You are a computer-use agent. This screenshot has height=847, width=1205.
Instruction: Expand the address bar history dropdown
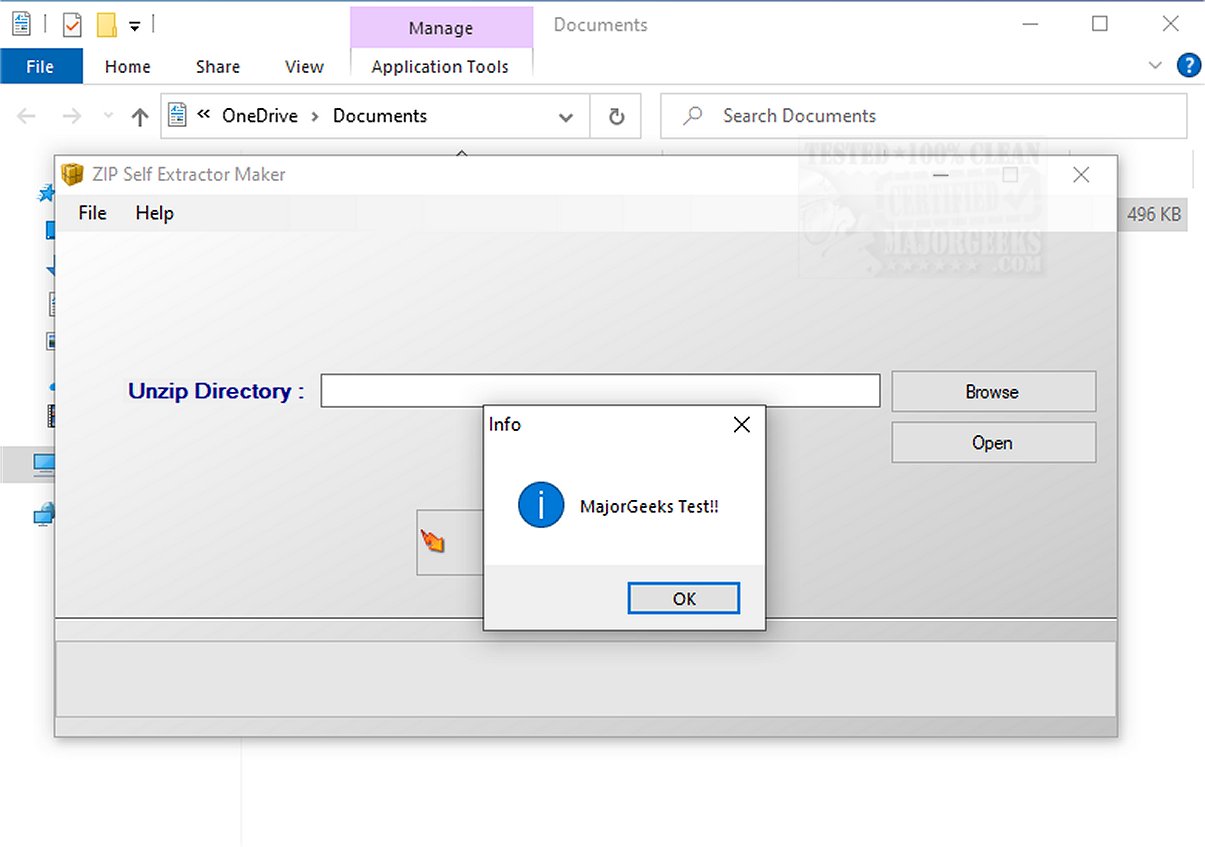[x=566, y=117]
